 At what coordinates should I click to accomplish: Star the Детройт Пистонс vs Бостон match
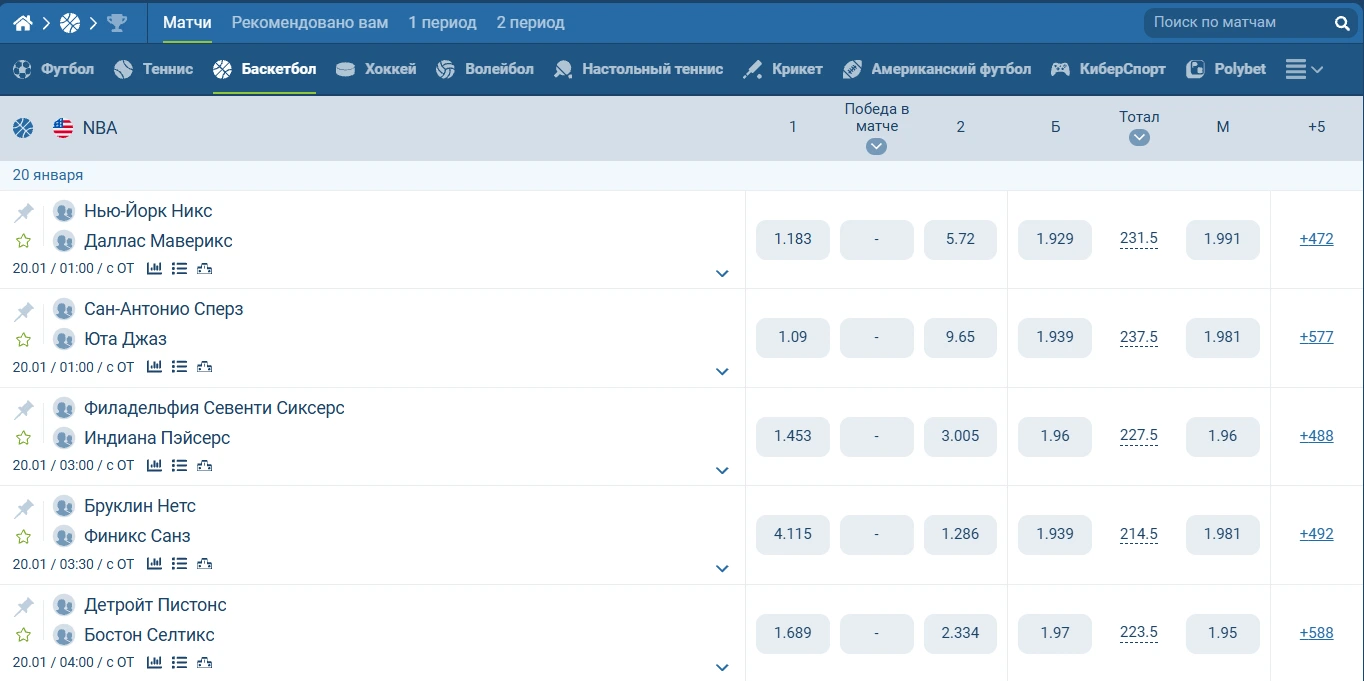tap(24, 636)
